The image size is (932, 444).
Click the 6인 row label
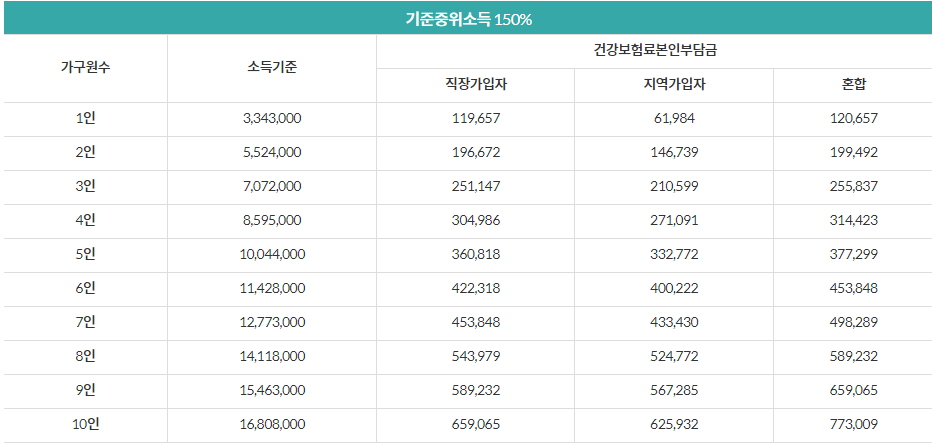(x=86, y=288)
